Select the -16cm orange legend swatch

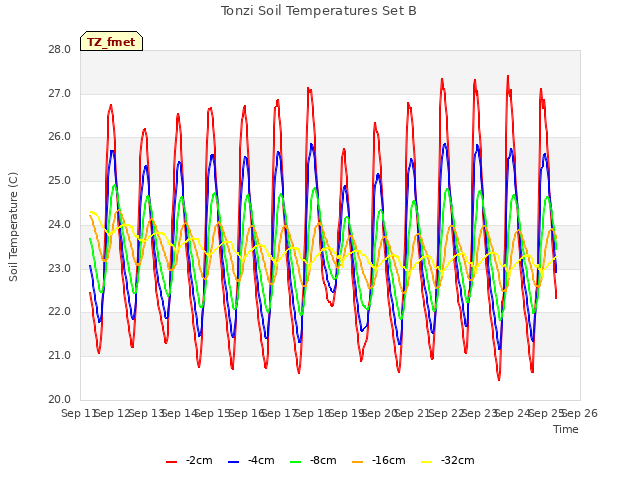coord(358,462)
